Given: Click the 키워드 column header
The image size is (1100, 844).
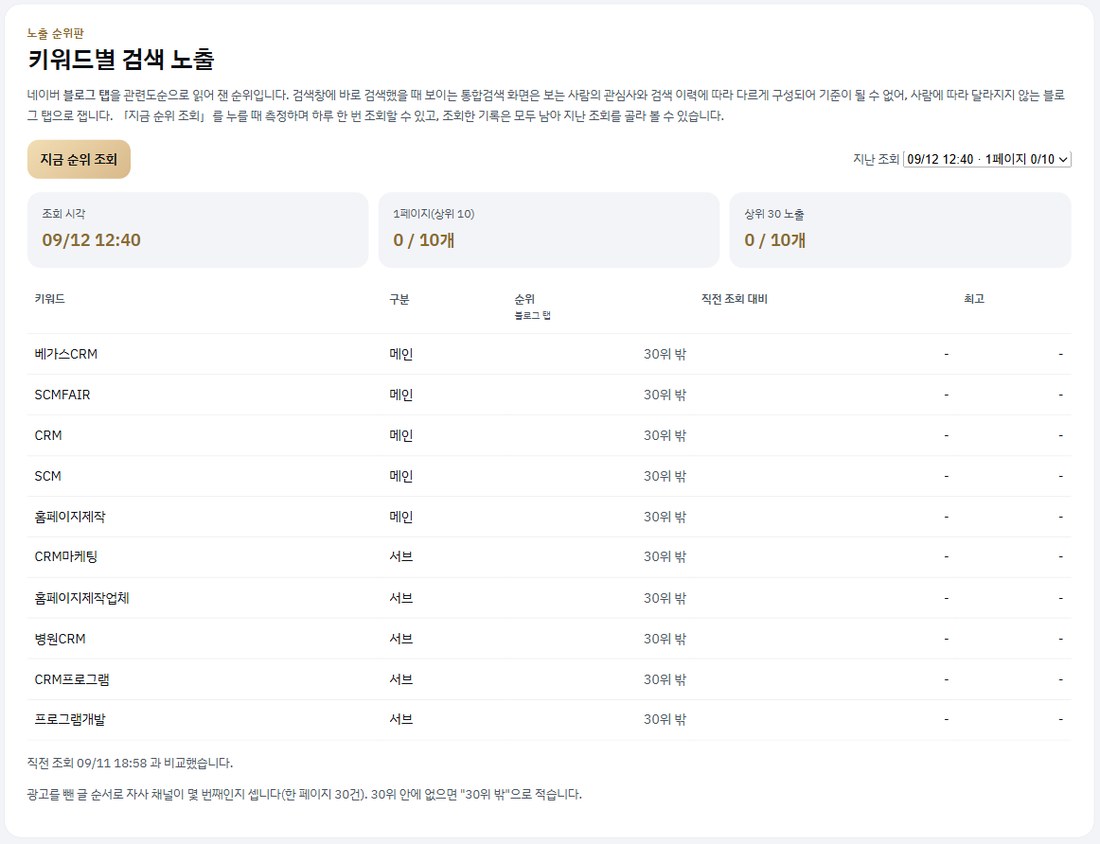Looking at the screenshot, I should 50,299.
